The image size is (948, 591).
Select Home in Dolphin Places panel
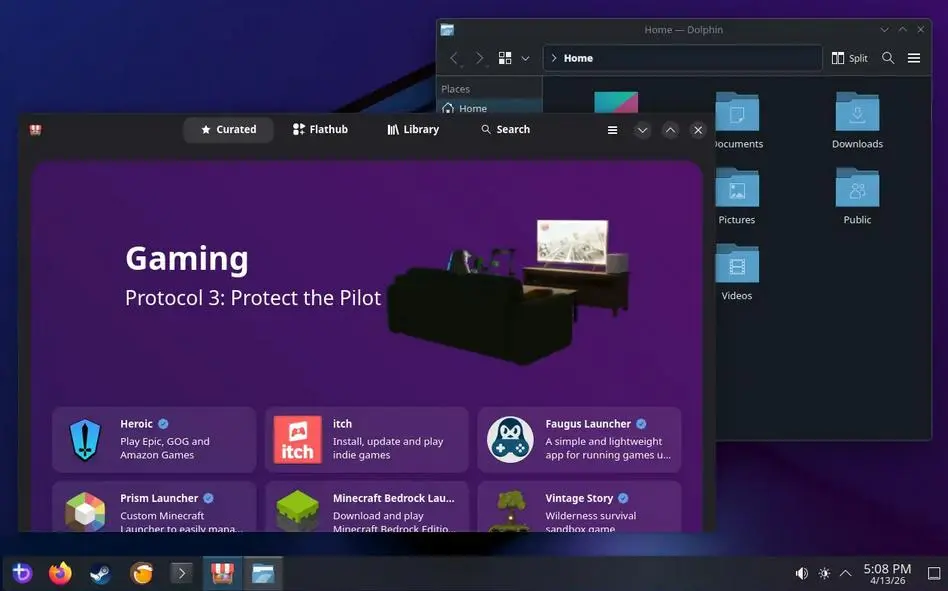(489, 107)
